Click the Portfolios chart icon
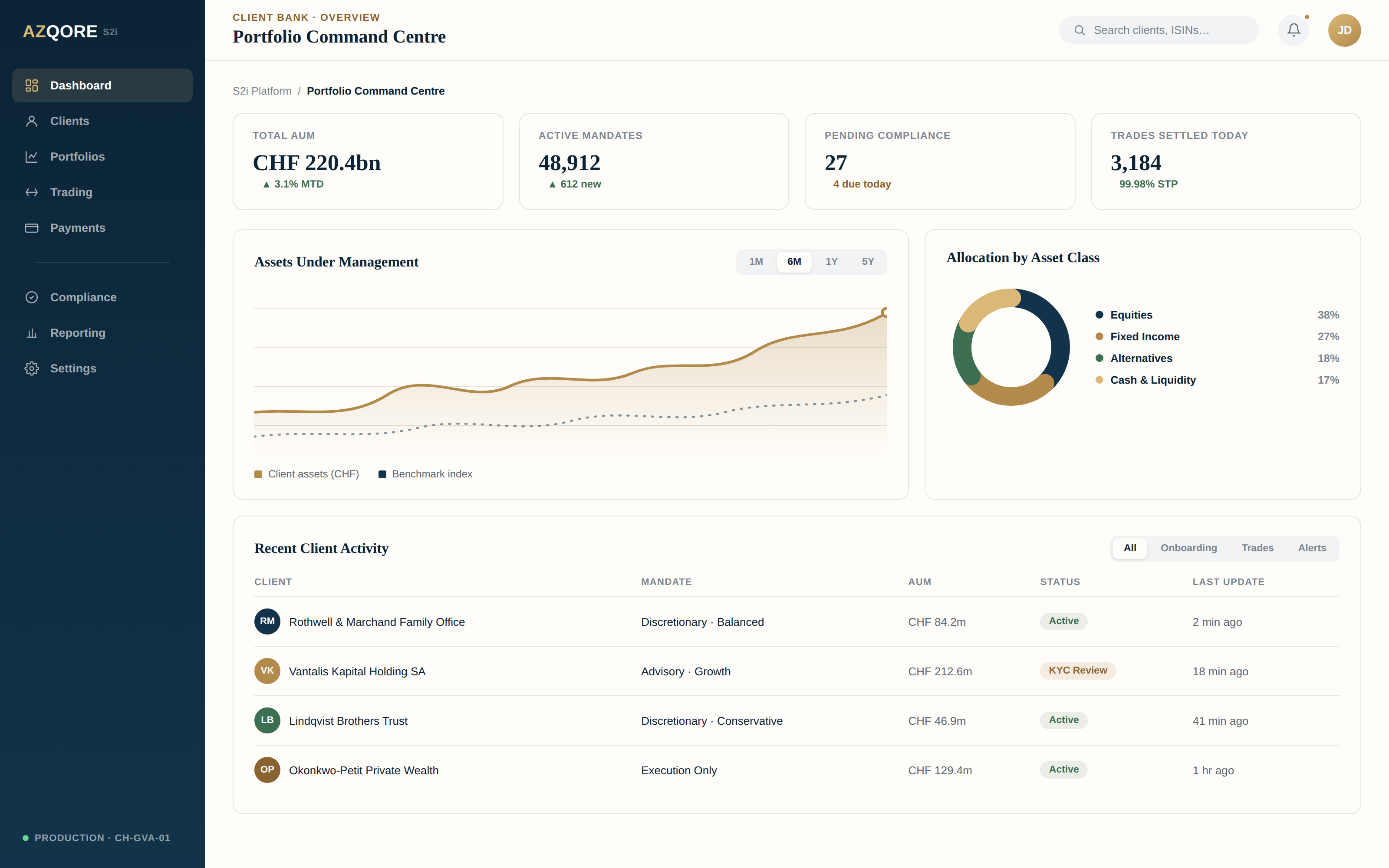 point(32,157)
